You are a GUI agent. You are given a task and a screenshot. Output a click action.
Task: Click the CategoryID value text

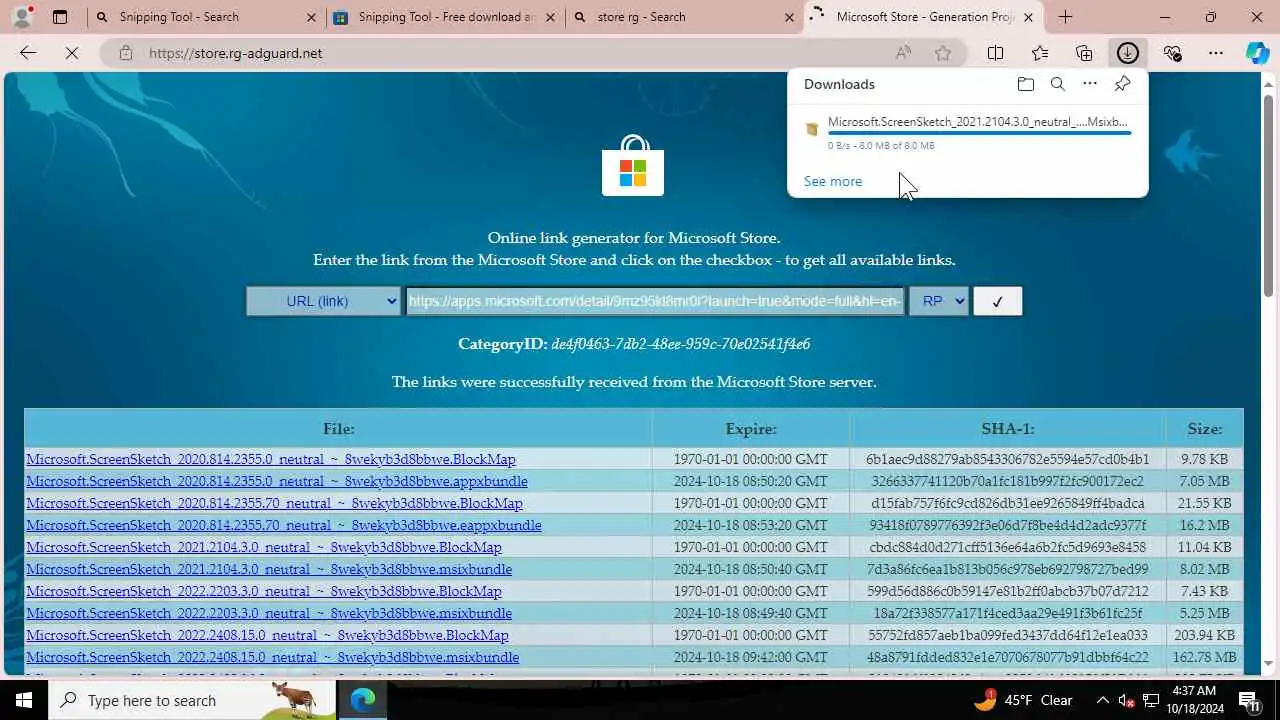pyautogui.click(x=680, y=343)
